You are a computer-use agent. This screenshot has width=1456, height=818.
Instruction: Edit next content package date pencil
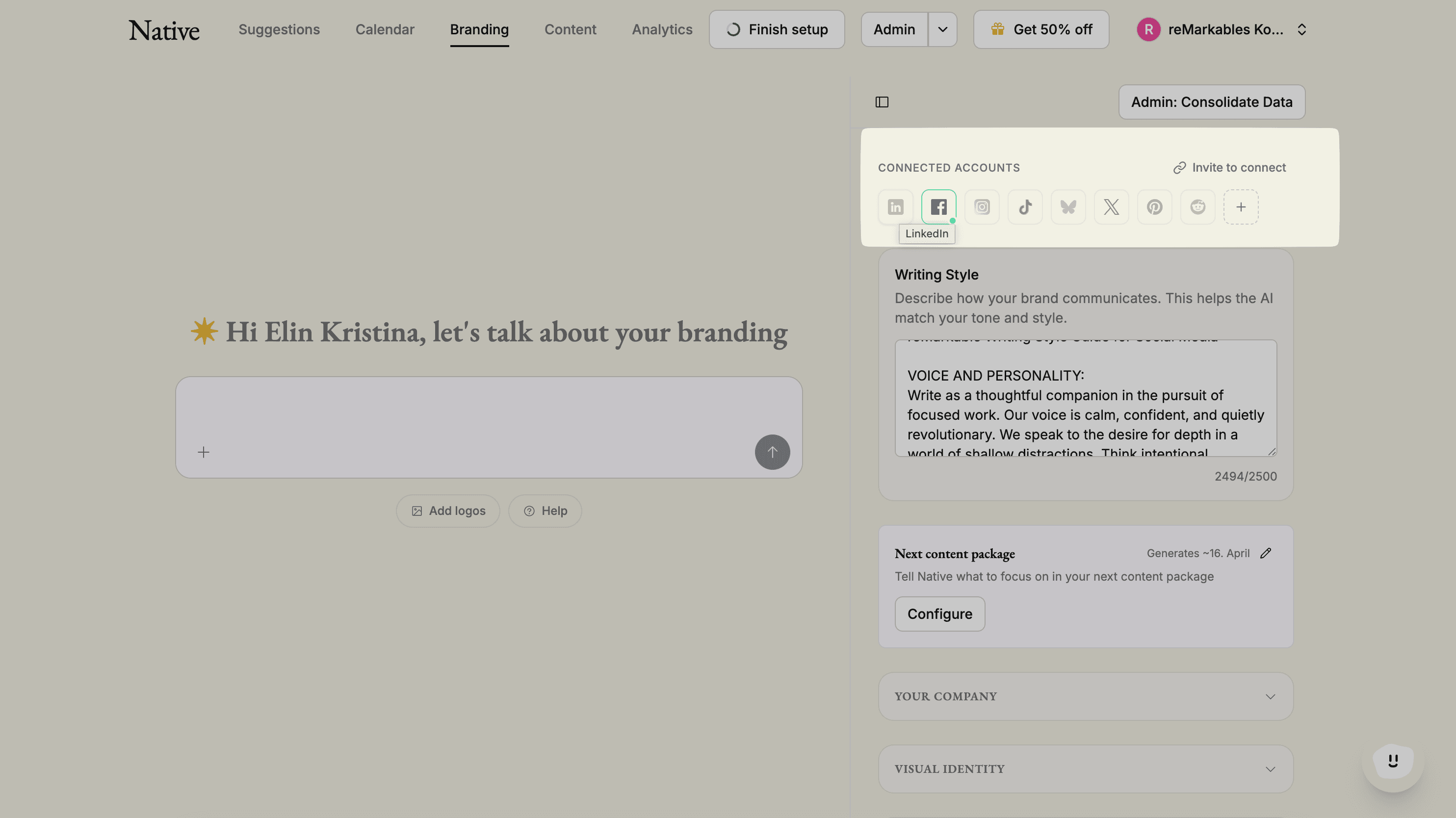tap(1266, 553)
